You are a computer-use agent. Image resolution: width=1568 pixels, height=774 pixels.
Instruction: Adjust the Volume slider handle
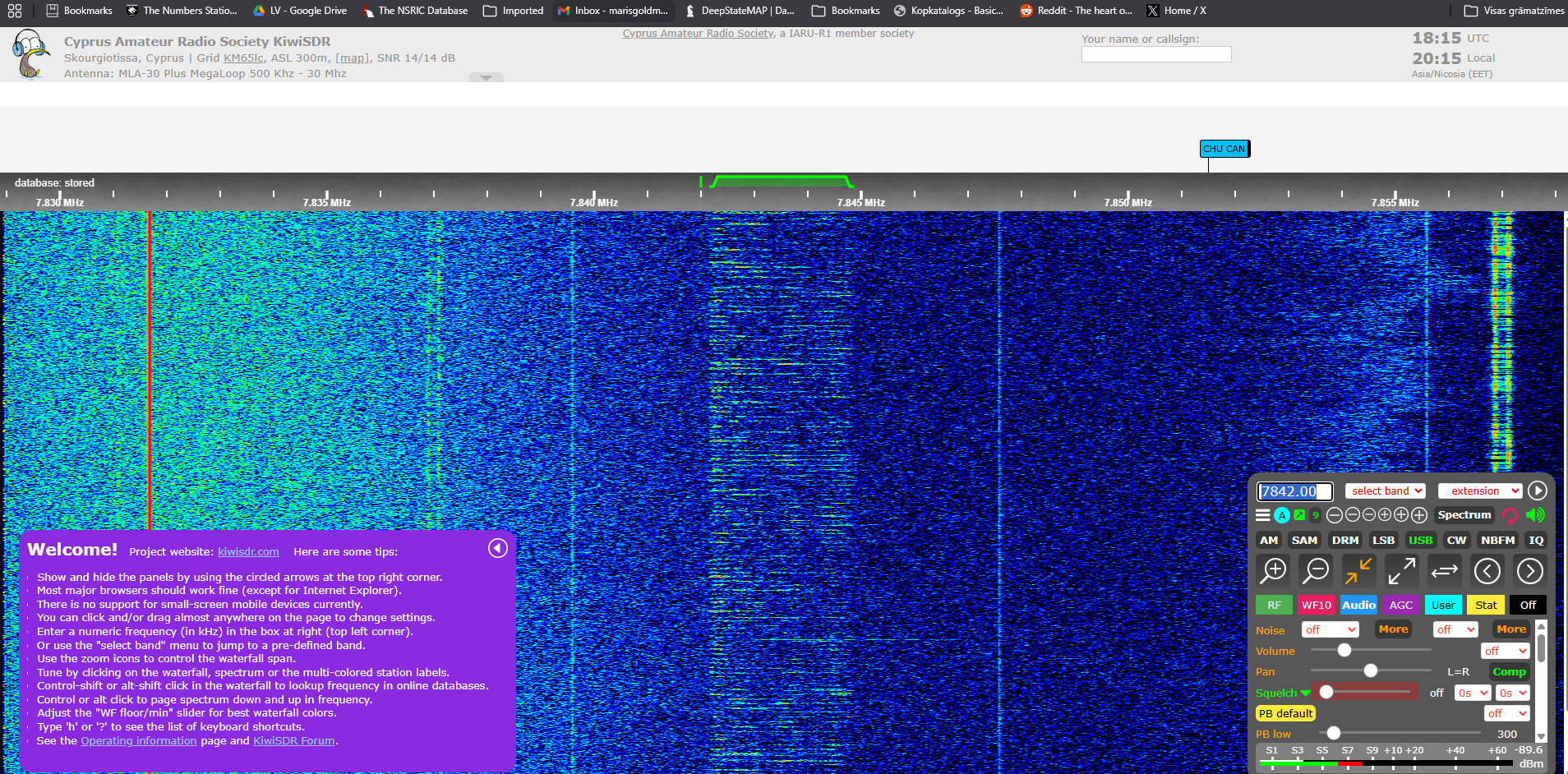[x=1344, y=651]
